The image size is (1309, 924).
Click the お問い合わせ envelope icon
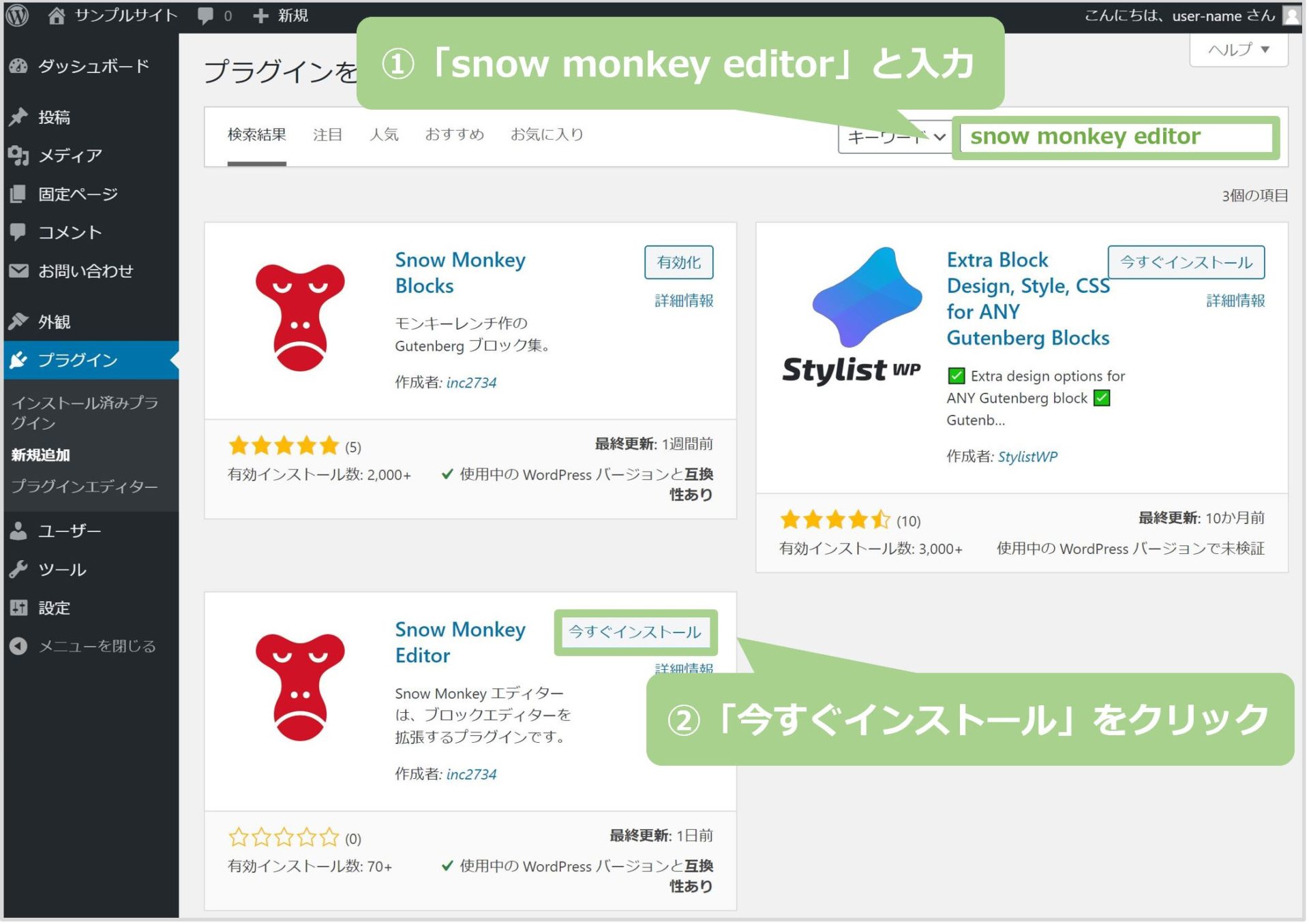click(19, 271)
